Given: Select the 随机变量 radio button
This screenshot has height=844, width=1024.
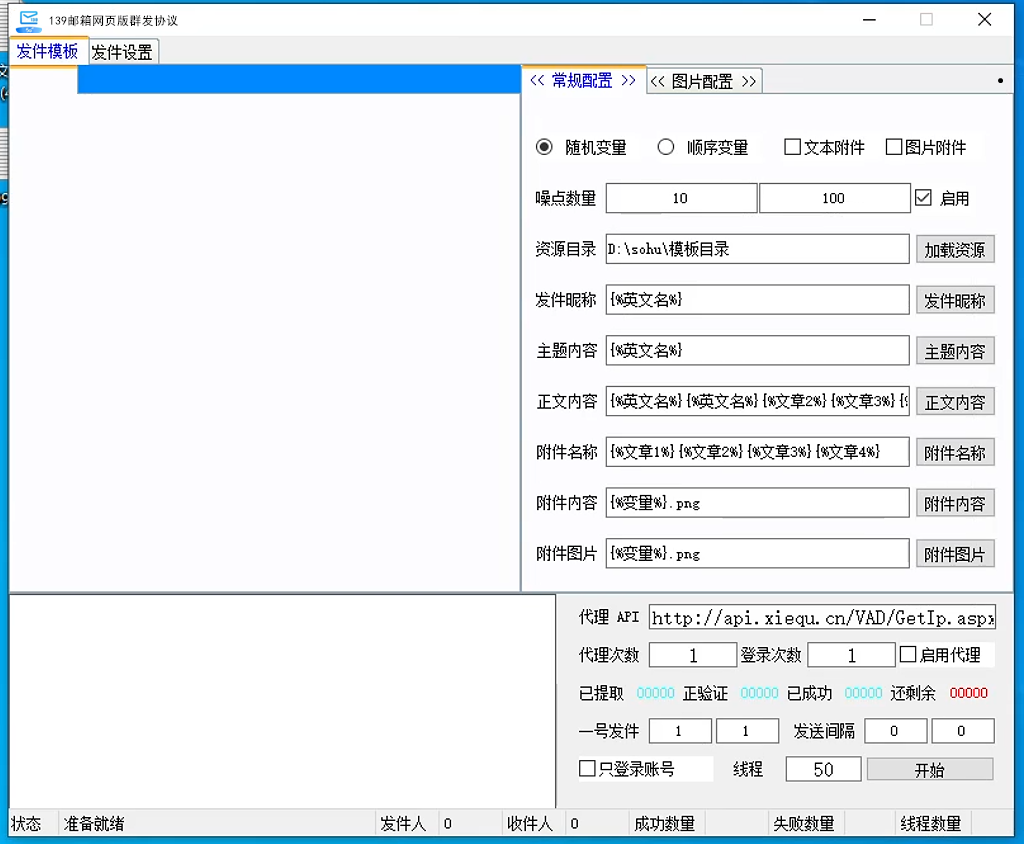Looking at the screenshot, I should 545,147.
